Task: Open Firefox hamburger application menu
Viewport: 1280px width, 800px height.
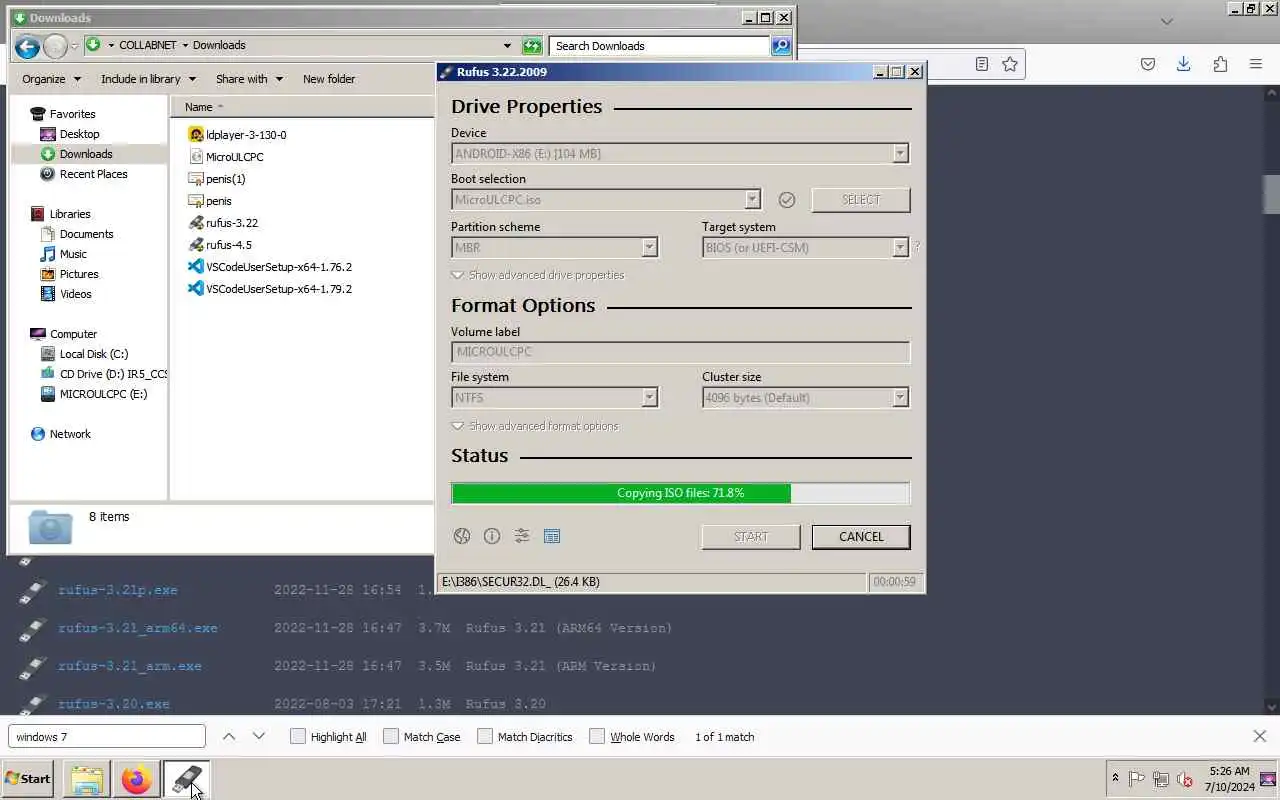Action: 1256,64
